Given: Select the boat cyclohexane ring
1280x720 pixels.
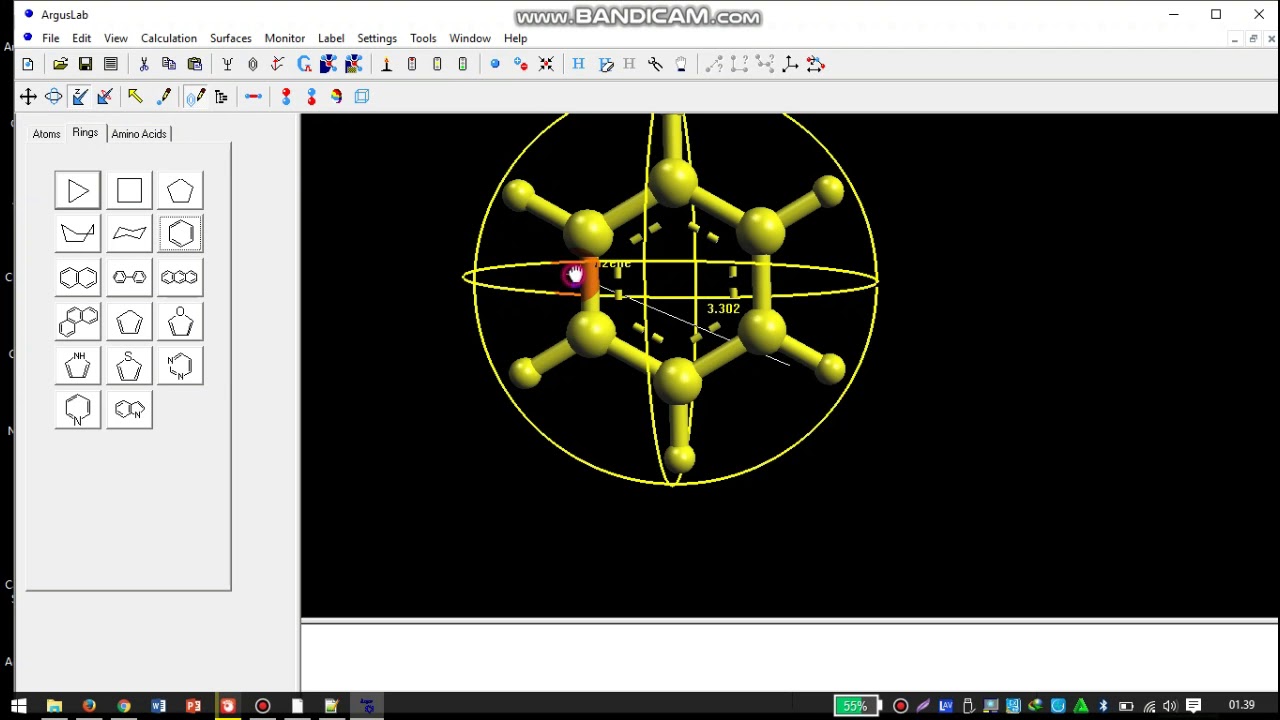Looking at the screenshot, I should click(78, 234).
